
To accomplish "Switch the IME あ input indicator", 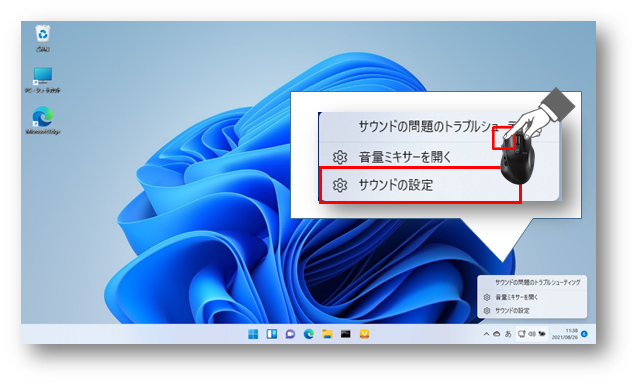I will coord(508,334).
